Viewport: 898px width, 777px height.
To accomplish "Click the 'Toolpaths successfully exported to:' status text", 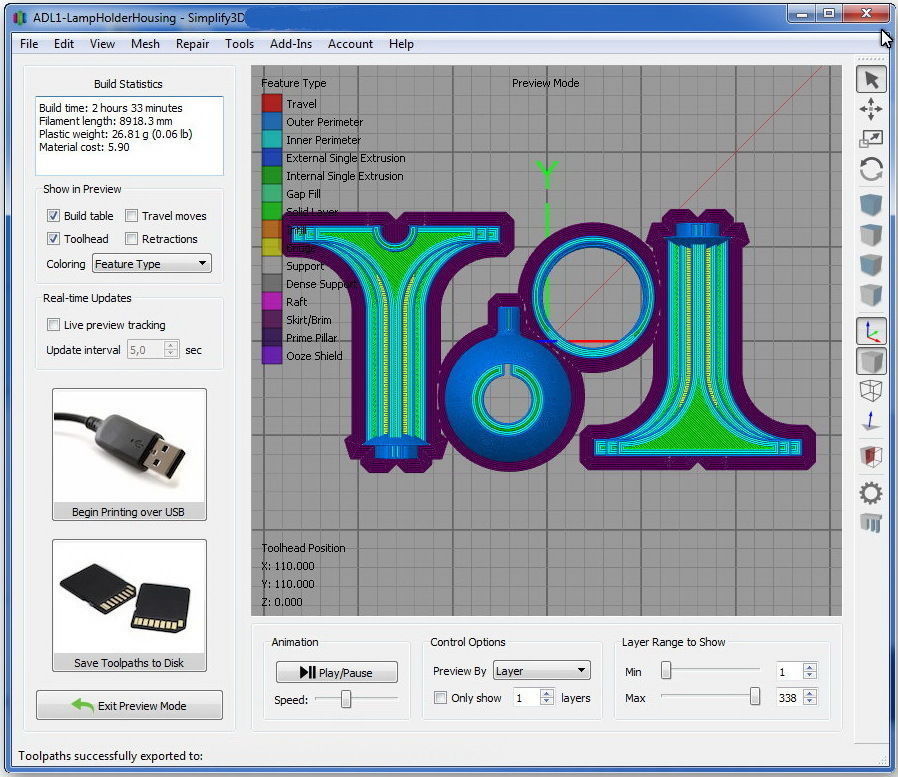I will coord(111,756).
